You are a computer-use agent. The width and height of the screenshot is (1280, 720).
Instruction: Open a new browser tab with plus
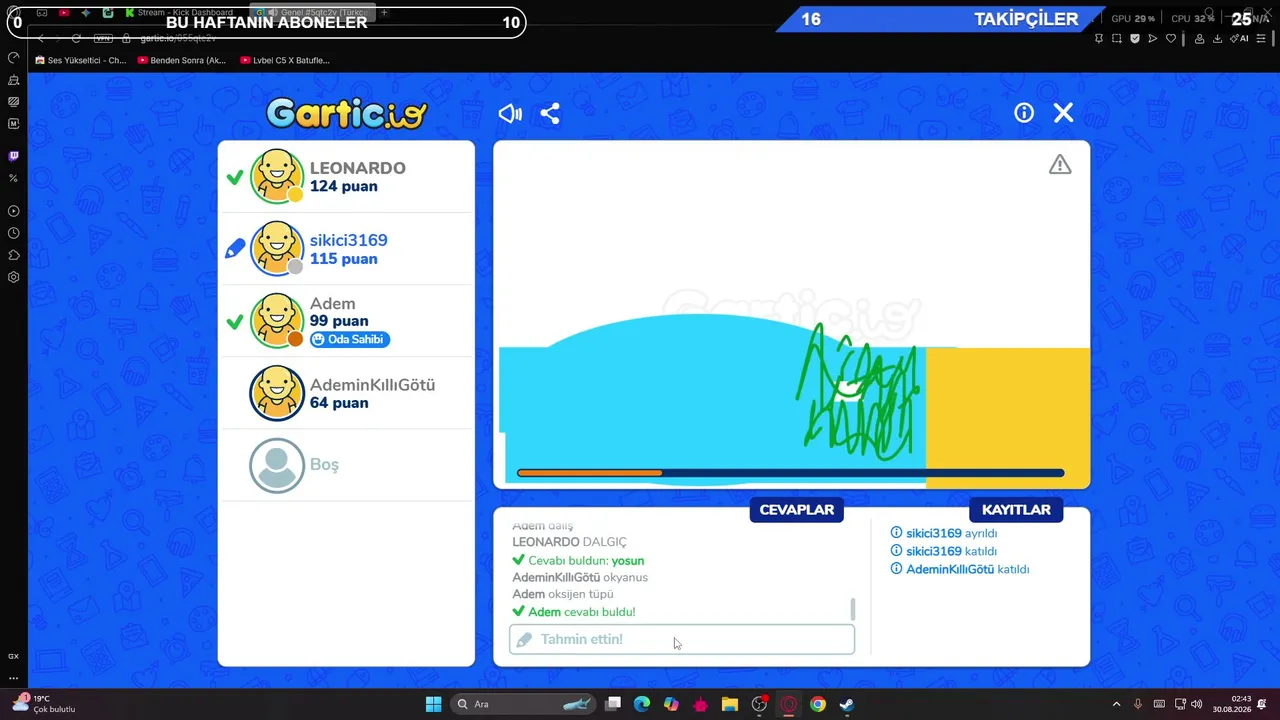(384, 13)
